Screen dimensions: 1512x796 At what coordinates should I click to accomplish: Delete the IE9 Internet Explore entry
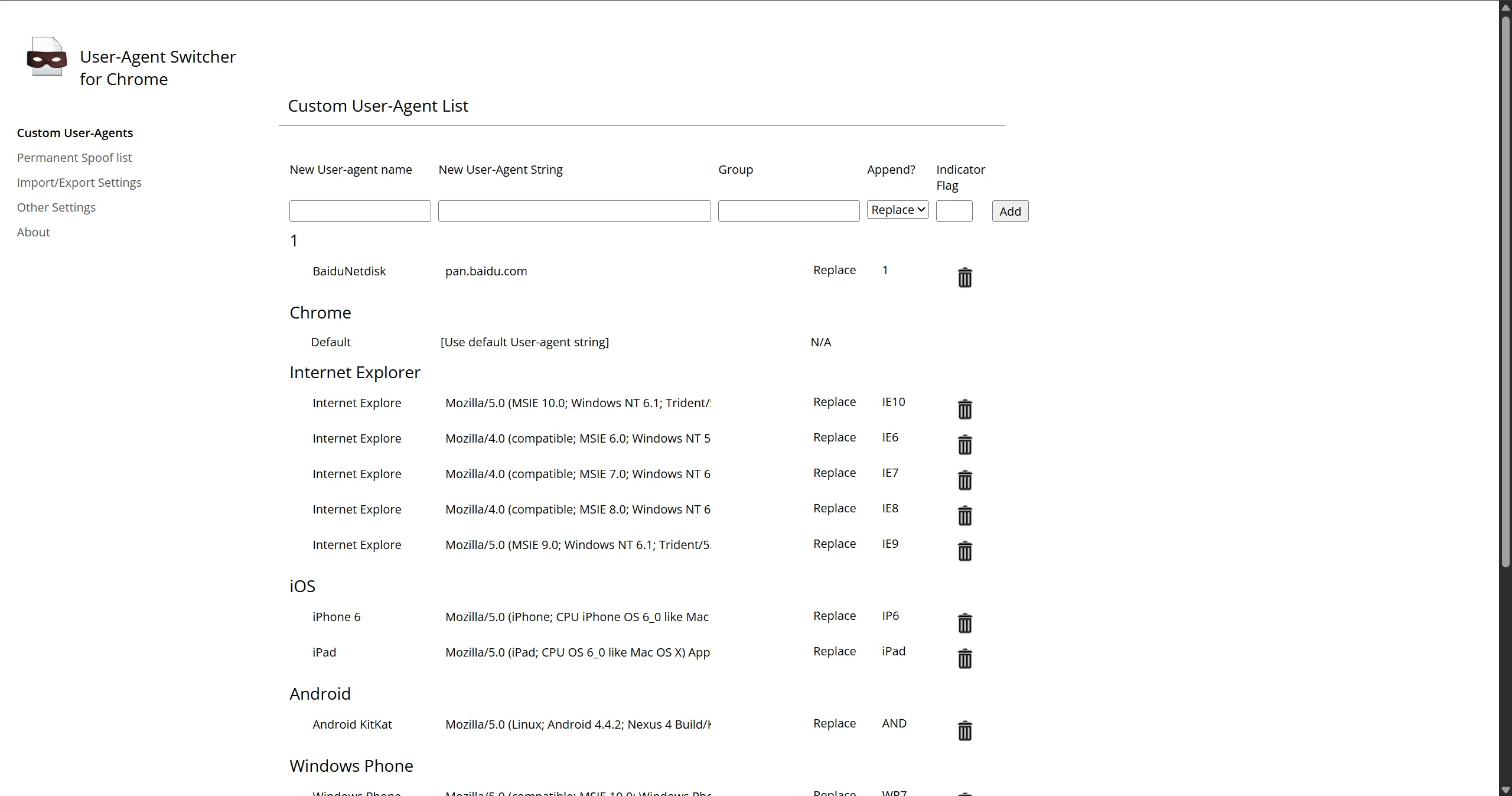click(964, 550)
